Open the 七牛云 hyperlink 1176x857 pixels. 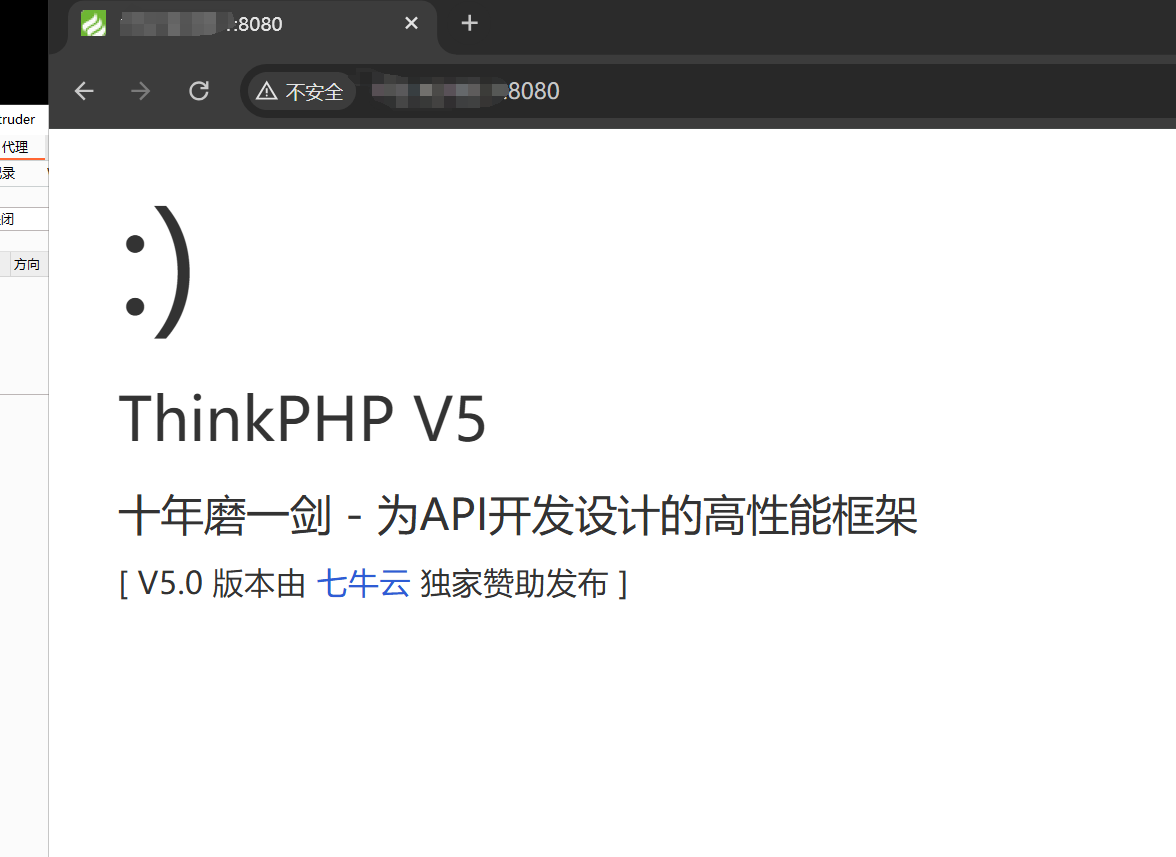363,583
